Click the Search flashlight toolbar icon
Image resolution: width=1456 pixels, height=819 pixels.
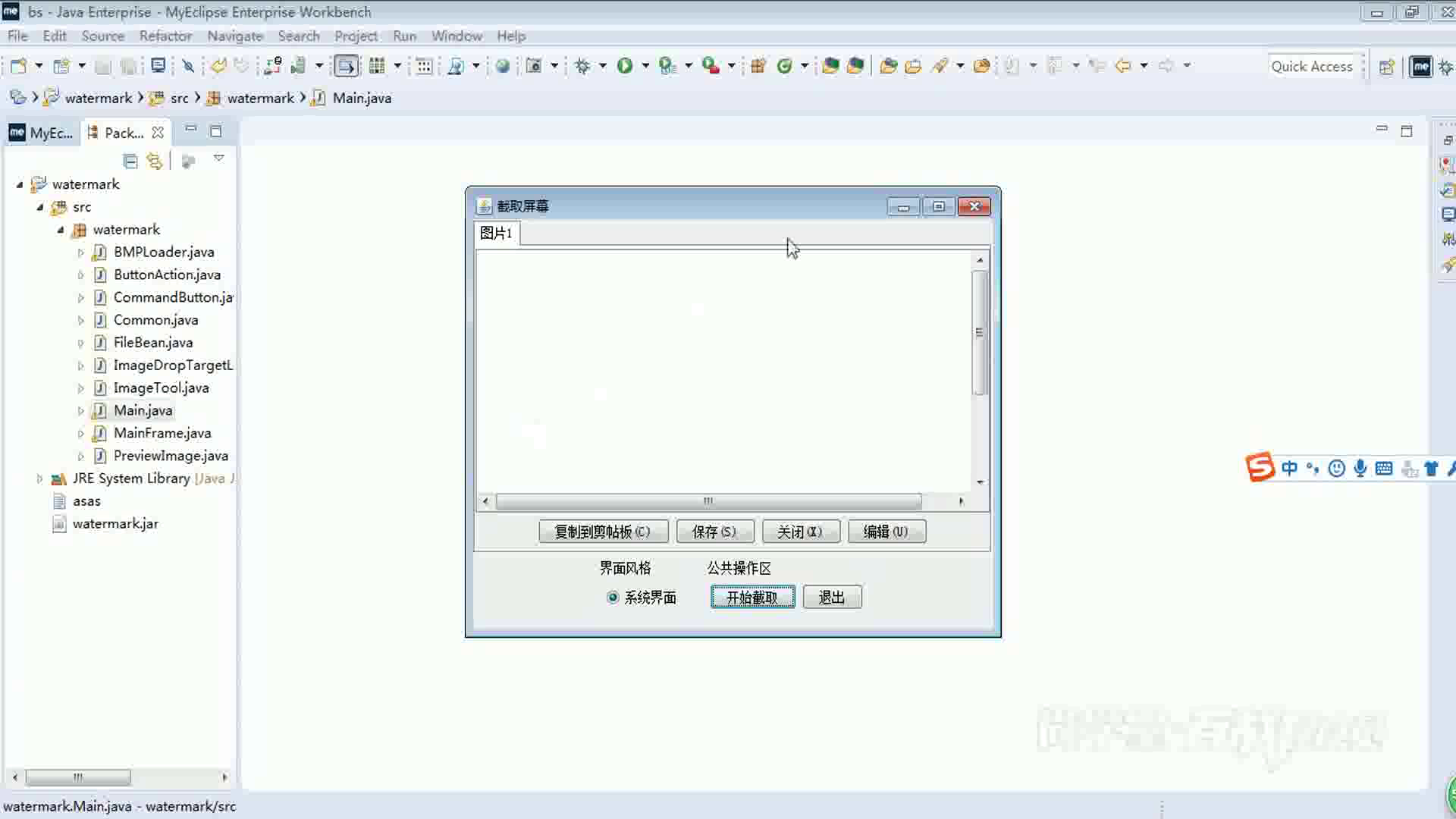point(940,66)
